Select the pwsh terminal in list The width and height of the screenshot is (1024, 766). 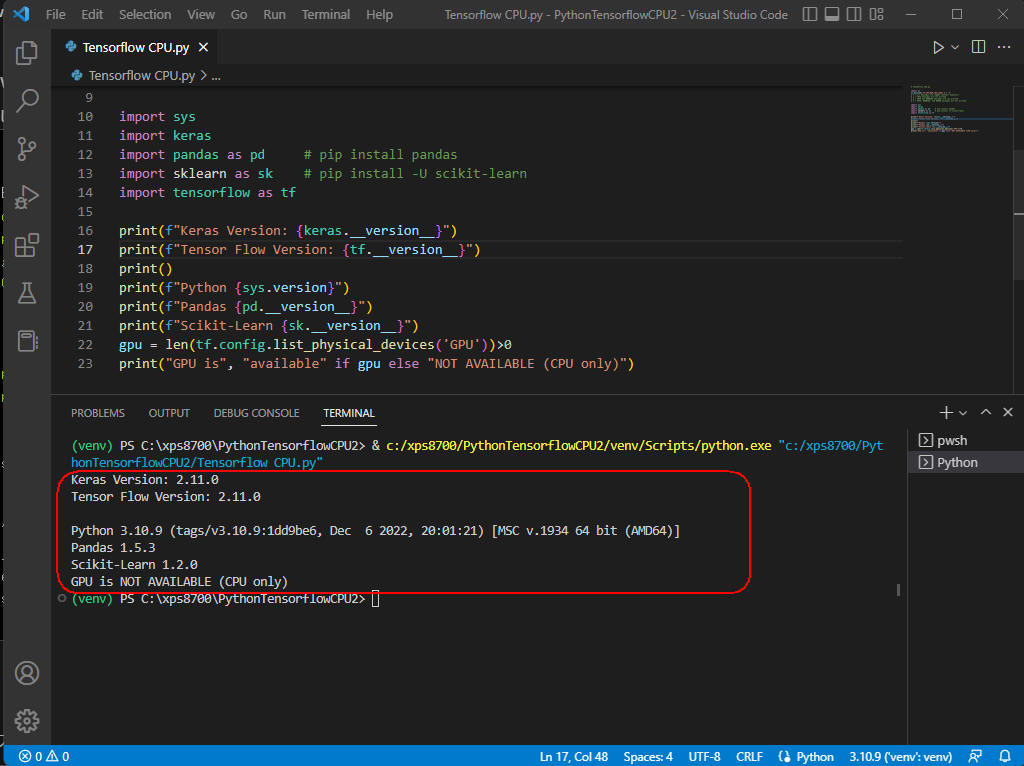coord(965,441)
